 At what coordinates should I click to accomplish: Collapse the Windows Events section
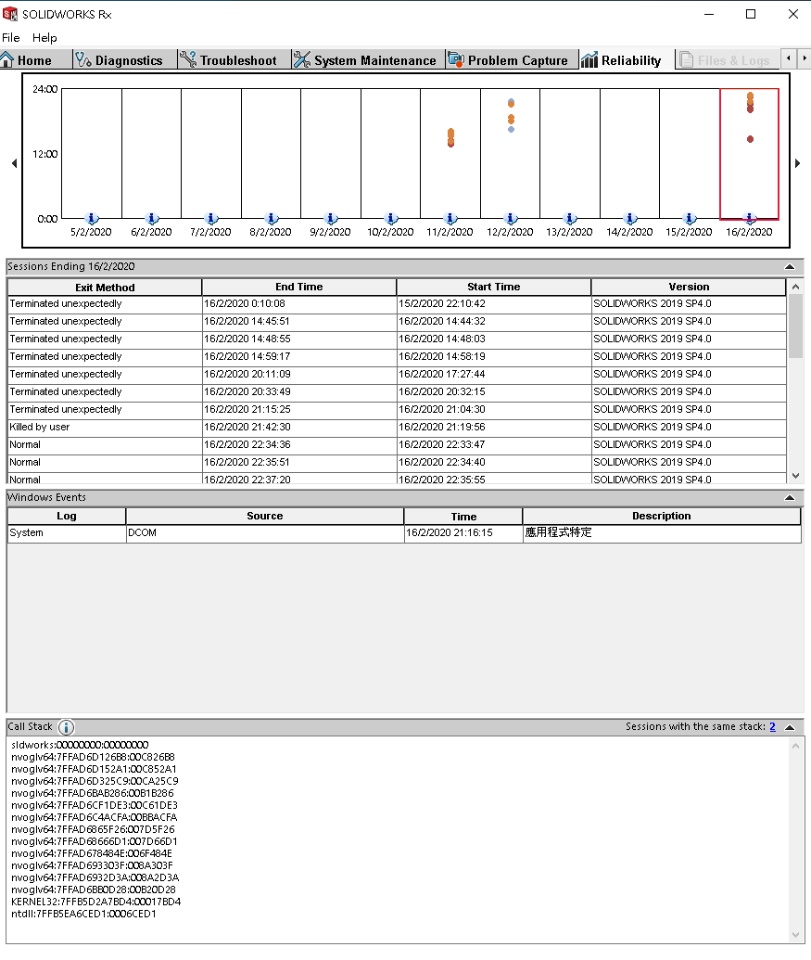coord(790,498)
